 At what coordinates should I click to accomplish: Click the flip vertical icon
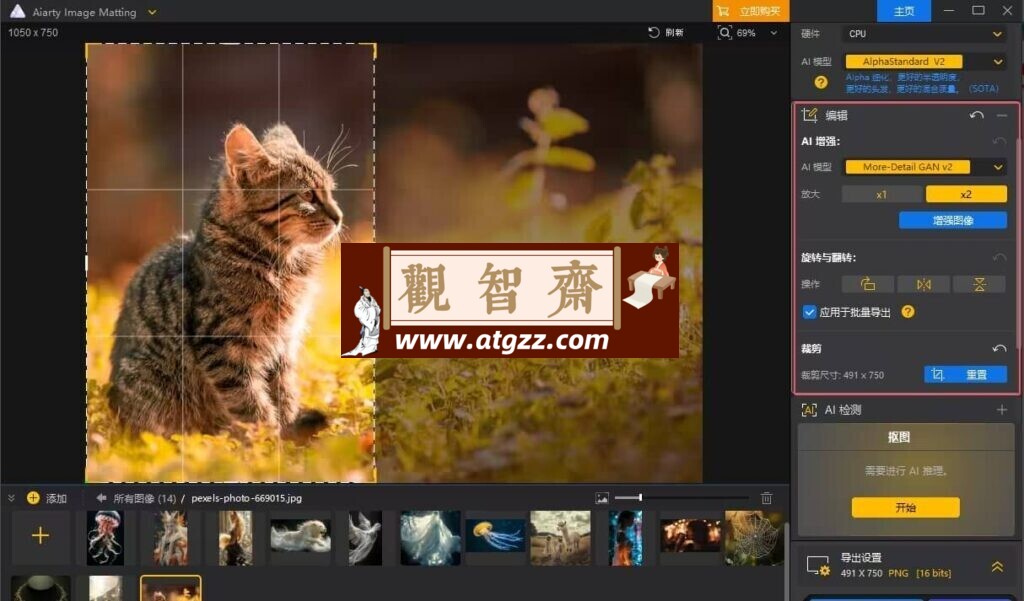[980, 284]
